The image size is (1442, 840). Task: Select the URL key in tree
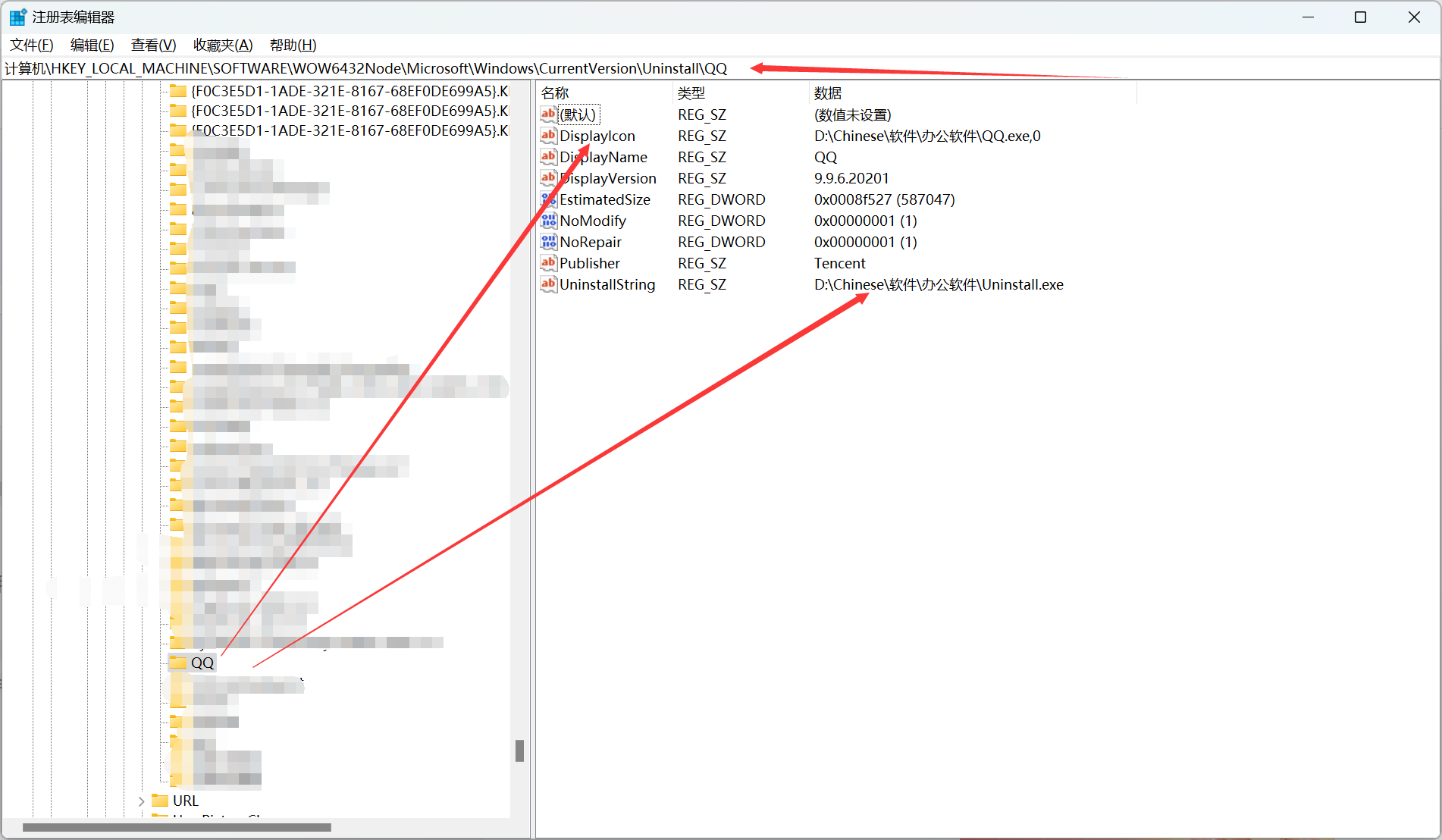[186, 801]
